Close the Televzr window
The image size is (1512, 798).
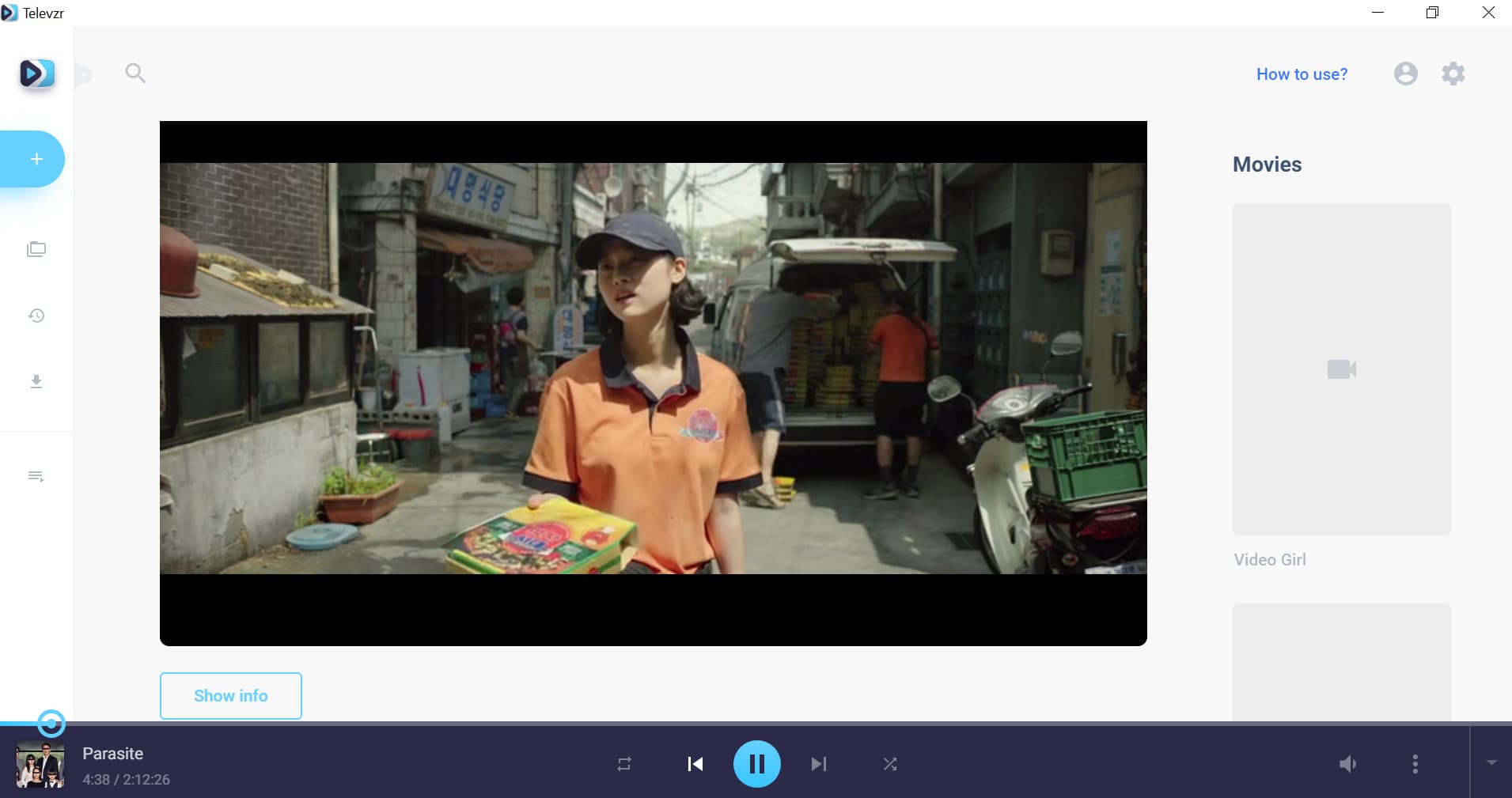pos(1488,13)
